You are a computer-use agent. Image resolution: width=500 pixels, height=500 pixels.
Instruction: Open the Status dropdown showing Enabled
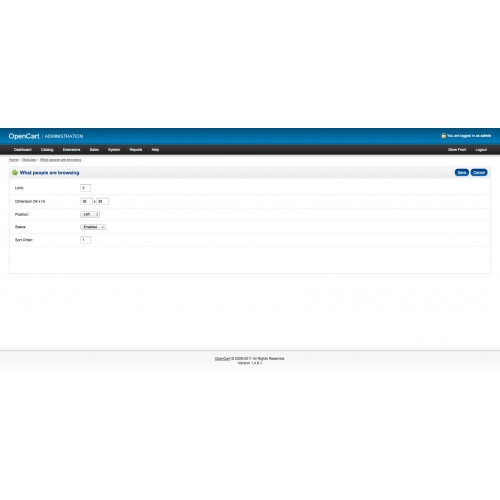click(93, 227)
